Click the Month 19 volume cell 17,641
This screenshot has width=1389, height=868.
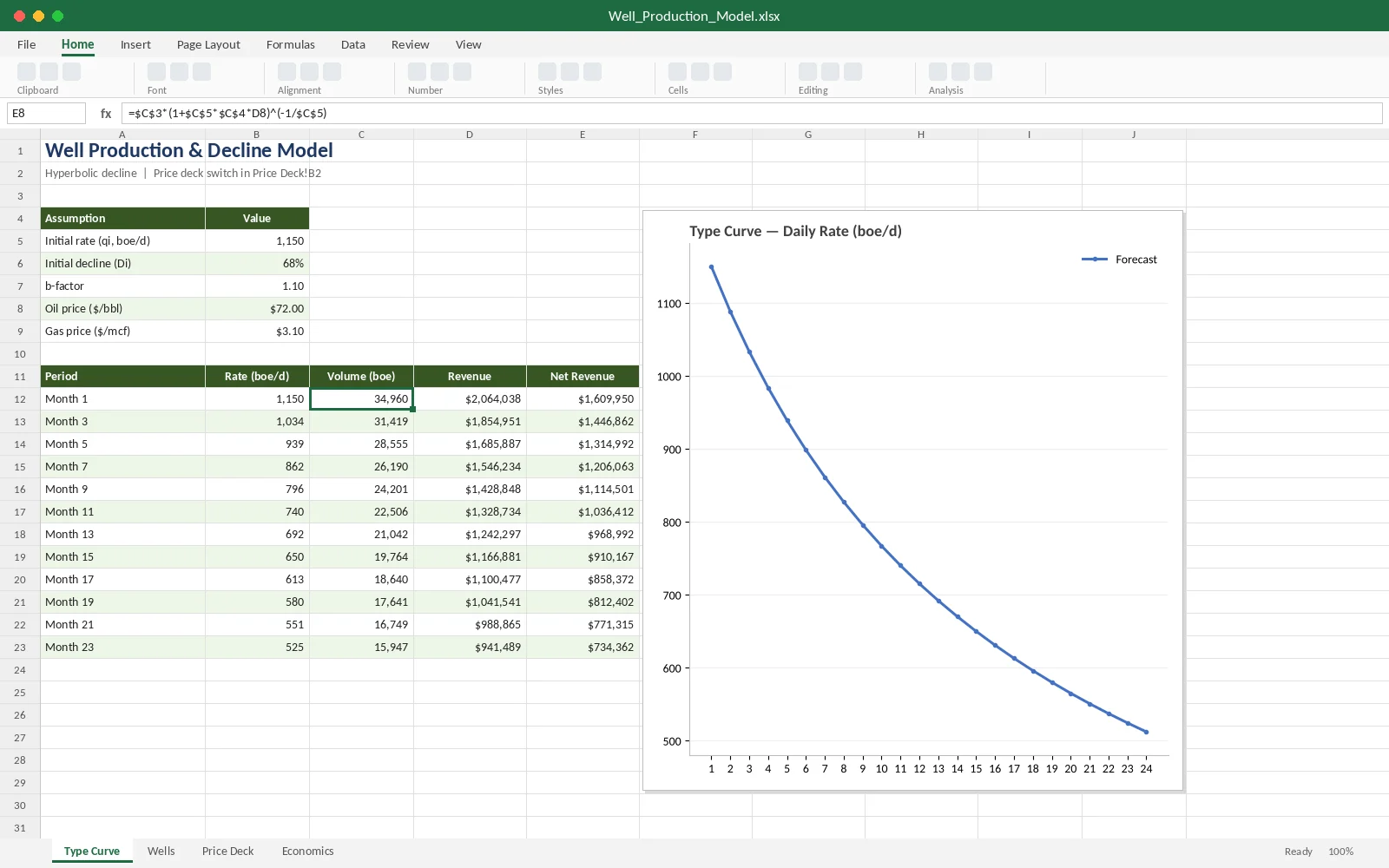pos(361,602)
